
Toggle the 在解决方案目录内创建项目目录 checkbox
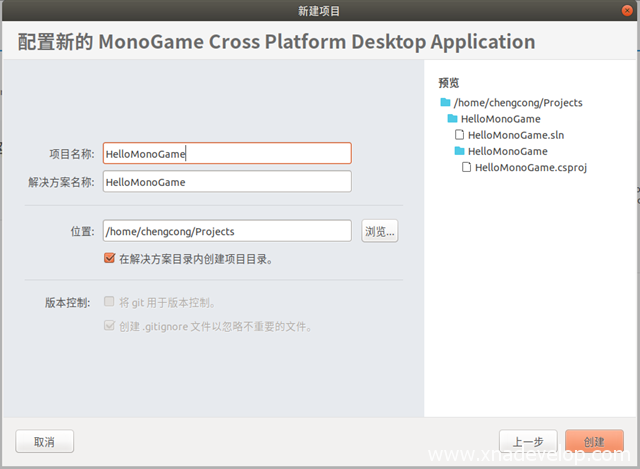[110, 258]
